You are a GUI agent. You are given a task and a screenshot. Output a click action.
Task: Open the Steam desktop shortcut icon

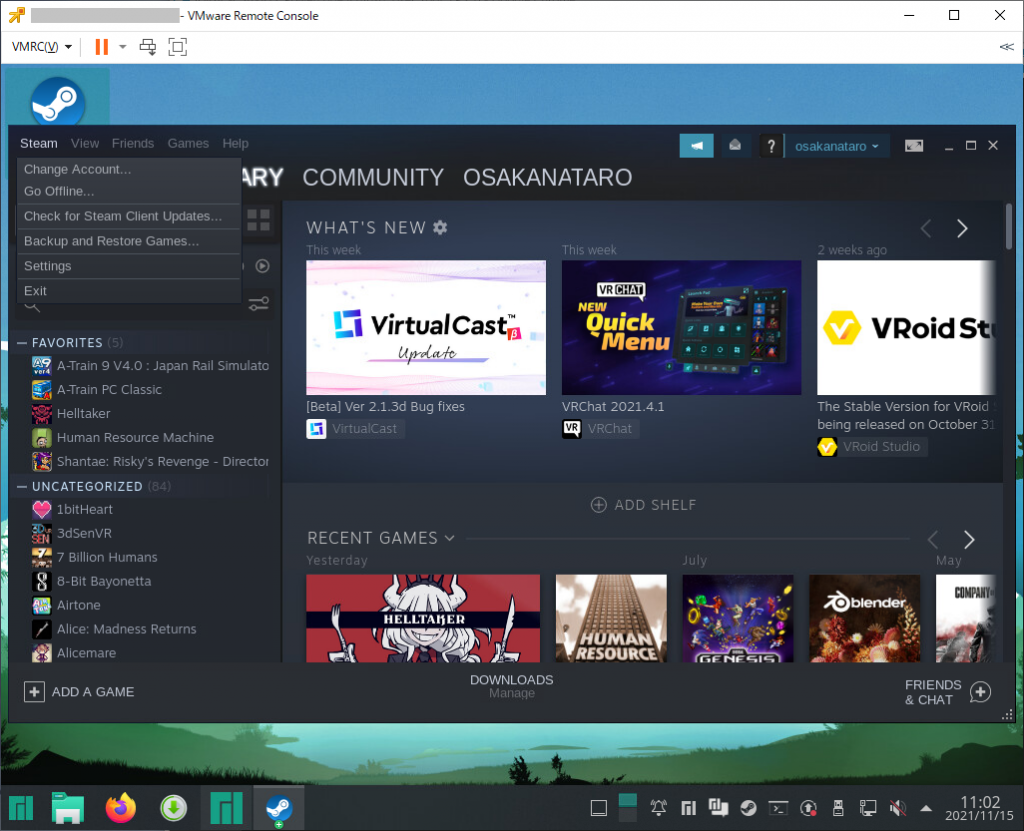tap(57, 101)
